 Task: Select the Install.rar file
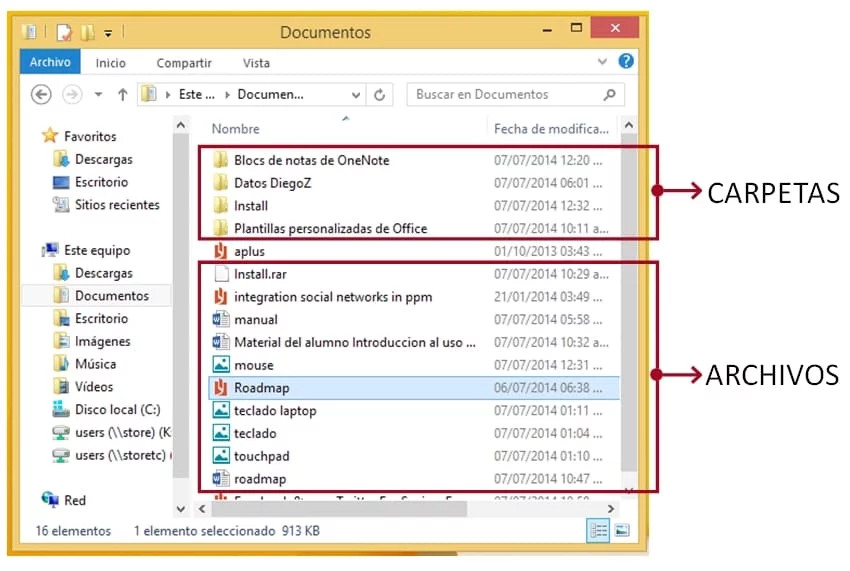259,274
